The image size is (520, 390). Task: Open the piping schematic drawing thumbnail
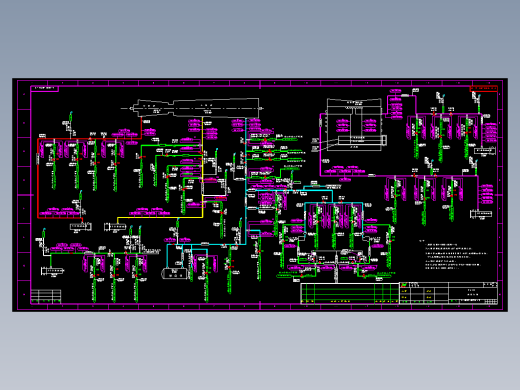click(x=260, y=195)
